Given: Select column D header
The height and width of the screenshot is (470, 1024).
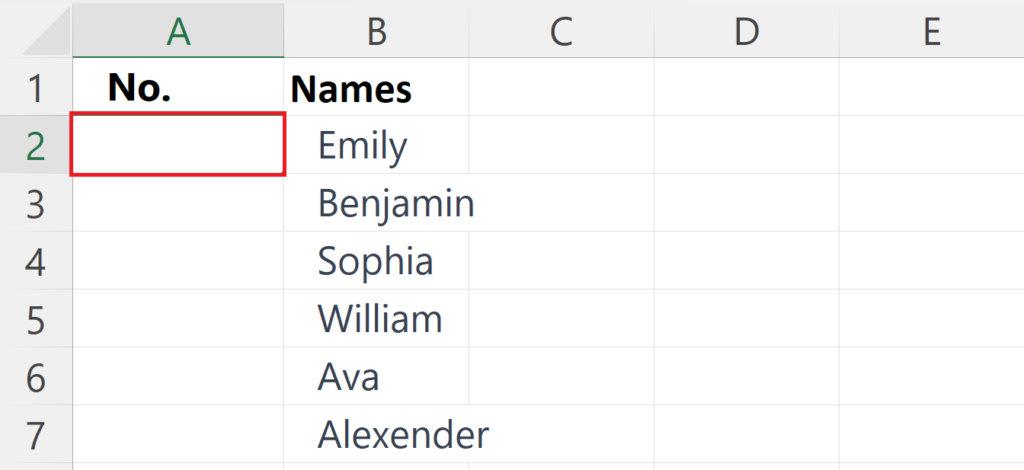Looking at the screenshot, I should click(746, 30).
